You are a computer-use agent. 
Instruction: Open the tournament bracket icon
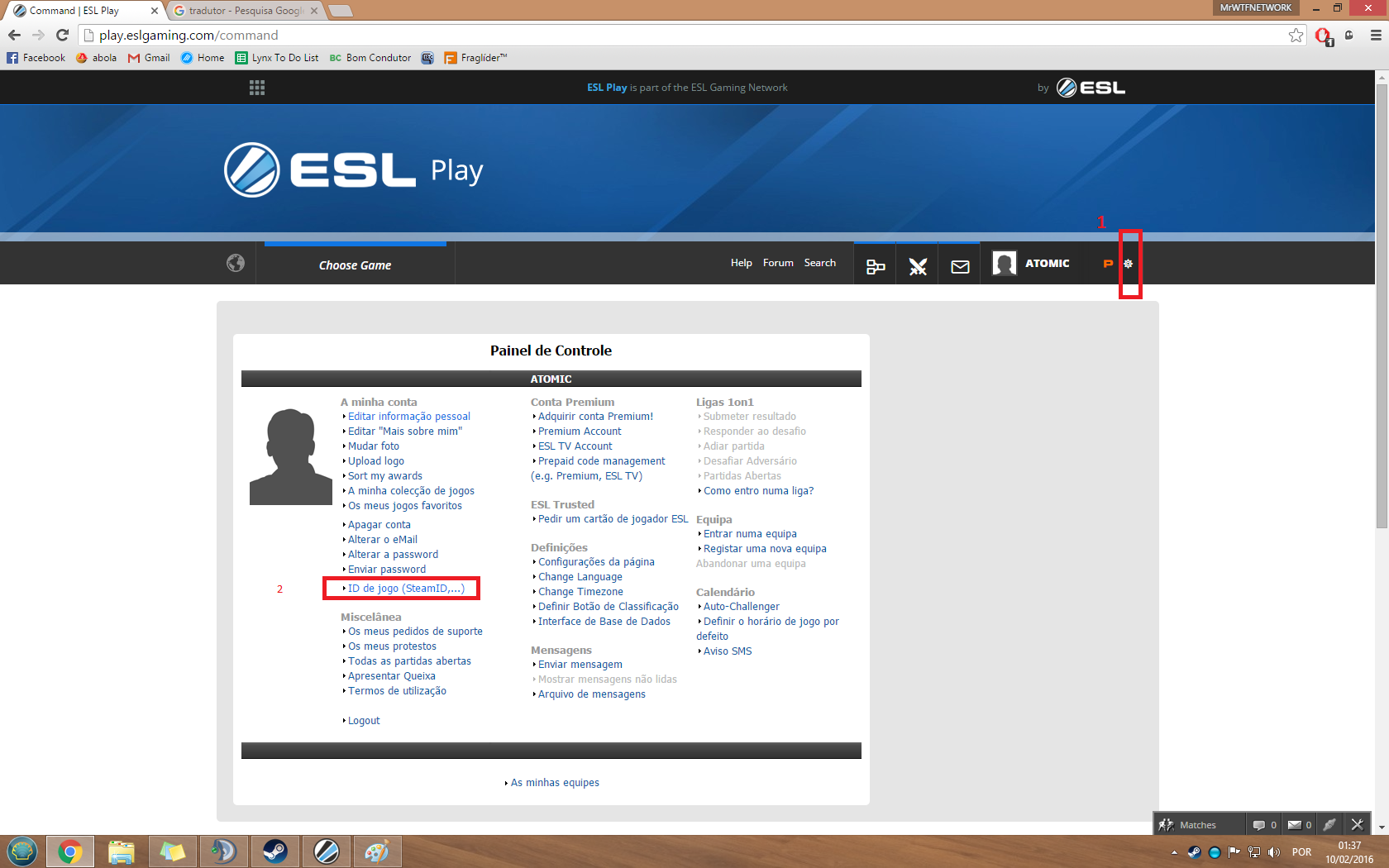point(876,266)
